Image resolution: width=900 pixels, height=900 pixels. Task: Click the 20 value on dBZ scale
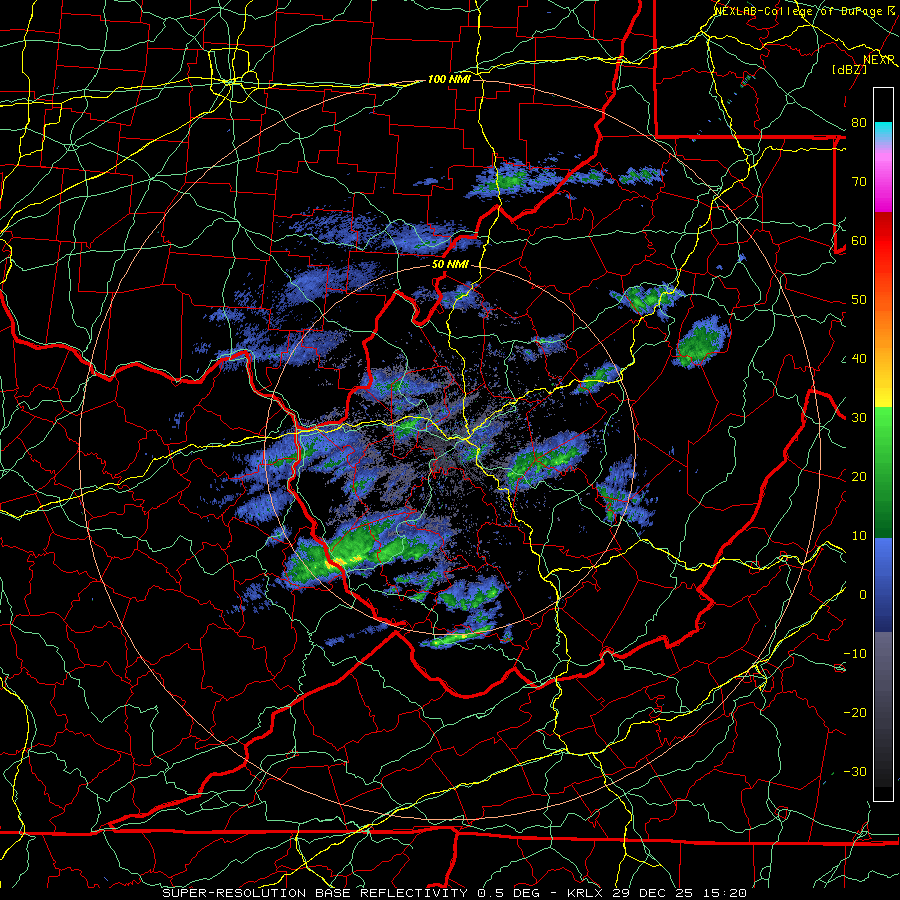click(859, 477)
